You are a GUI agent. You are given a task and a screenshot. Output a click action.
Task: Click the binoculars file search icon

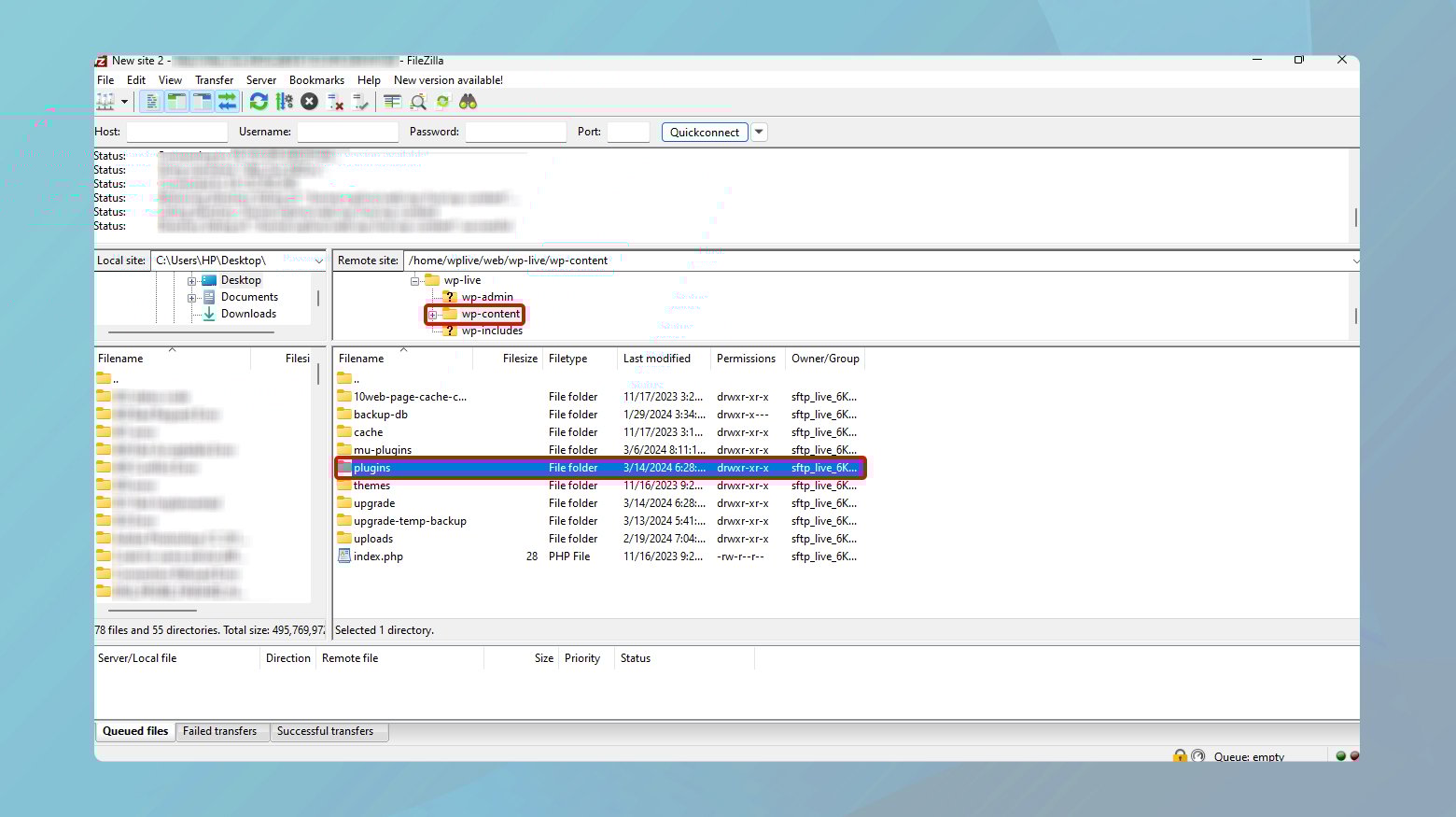pyautogui.click(x=469, y=102)
